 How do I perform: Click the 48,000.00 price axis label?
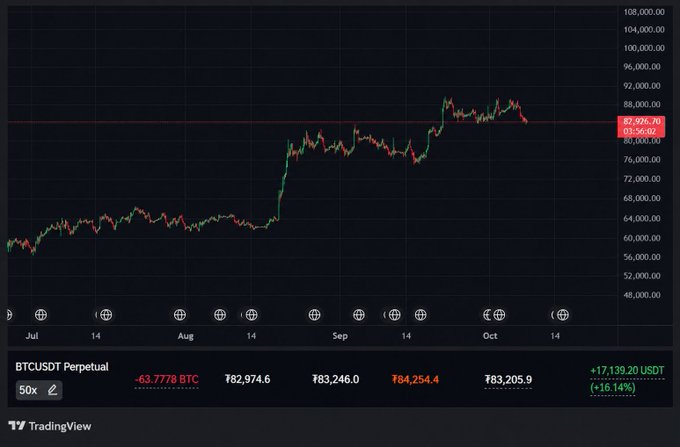tap(642, 295)
